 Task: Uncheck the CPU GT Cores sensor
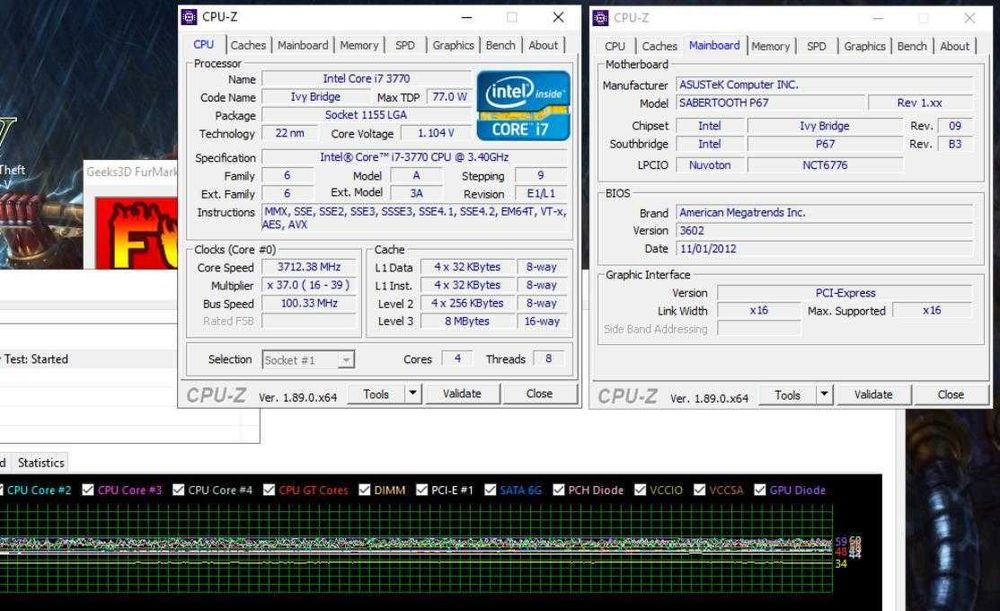point(269,490)
